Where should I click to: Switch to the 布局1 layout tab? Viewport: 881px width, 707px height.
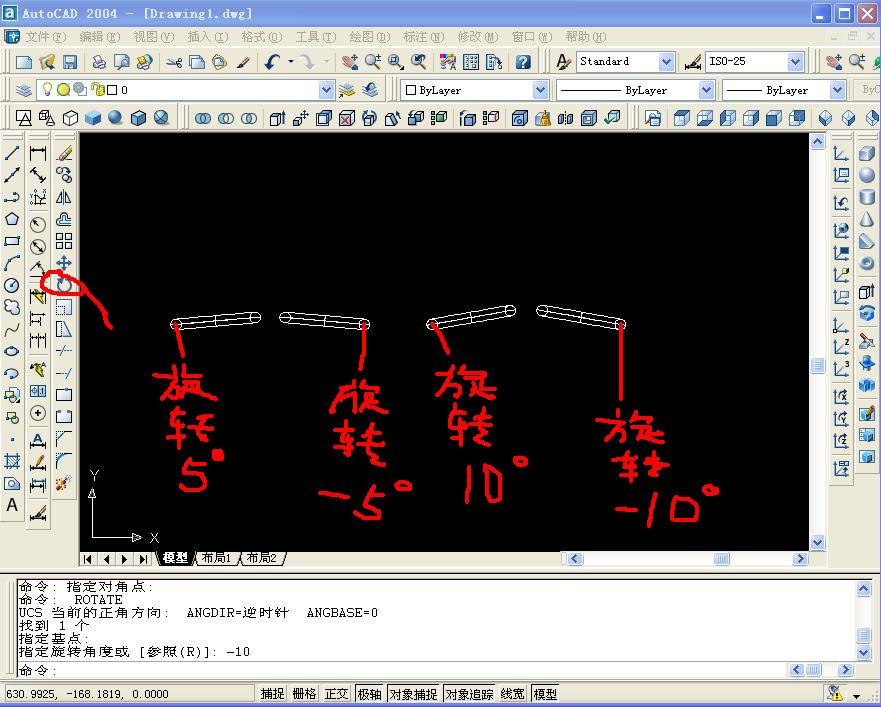coord(216,558)
